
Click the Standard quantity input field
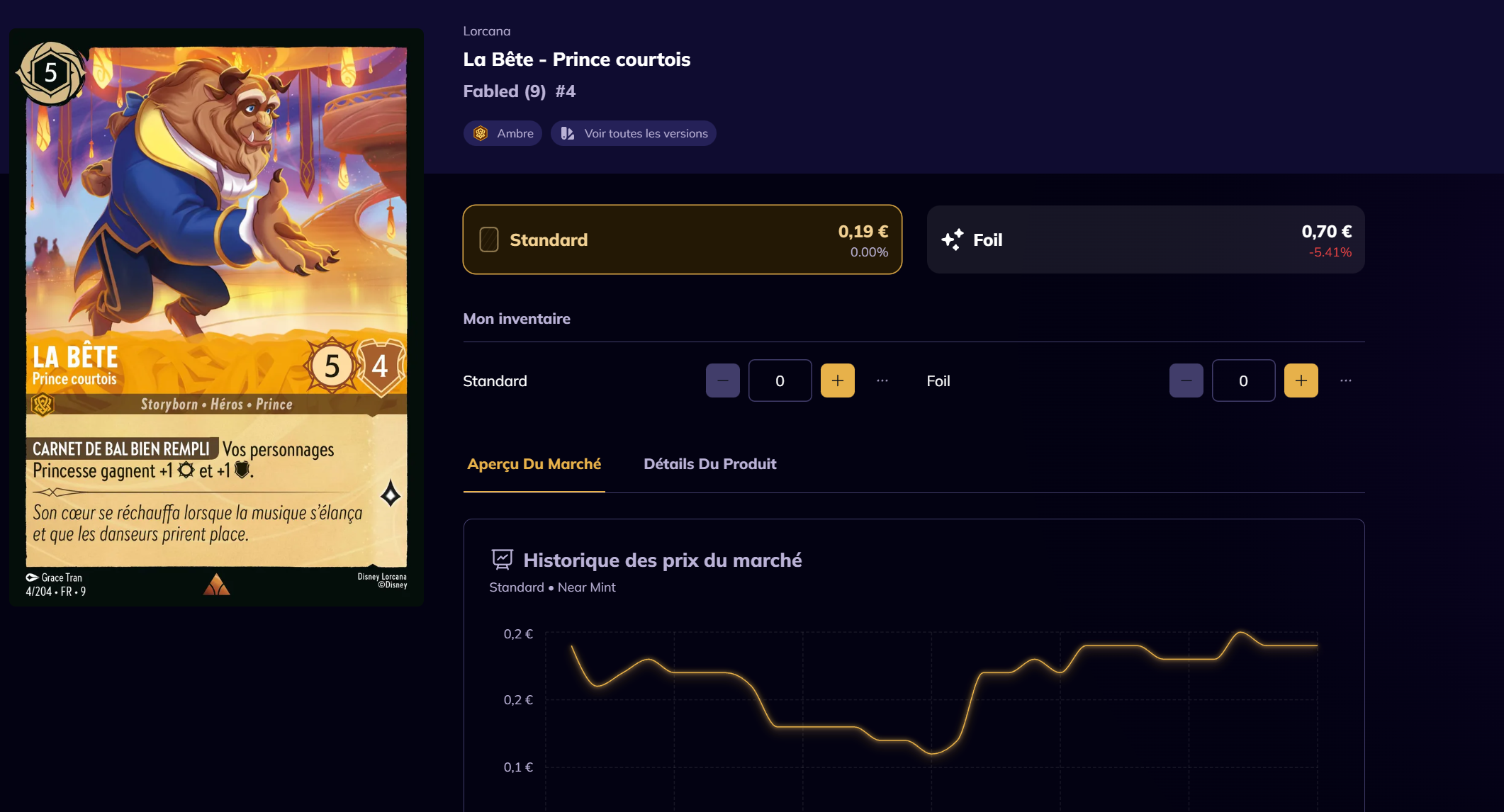(780, 380)
